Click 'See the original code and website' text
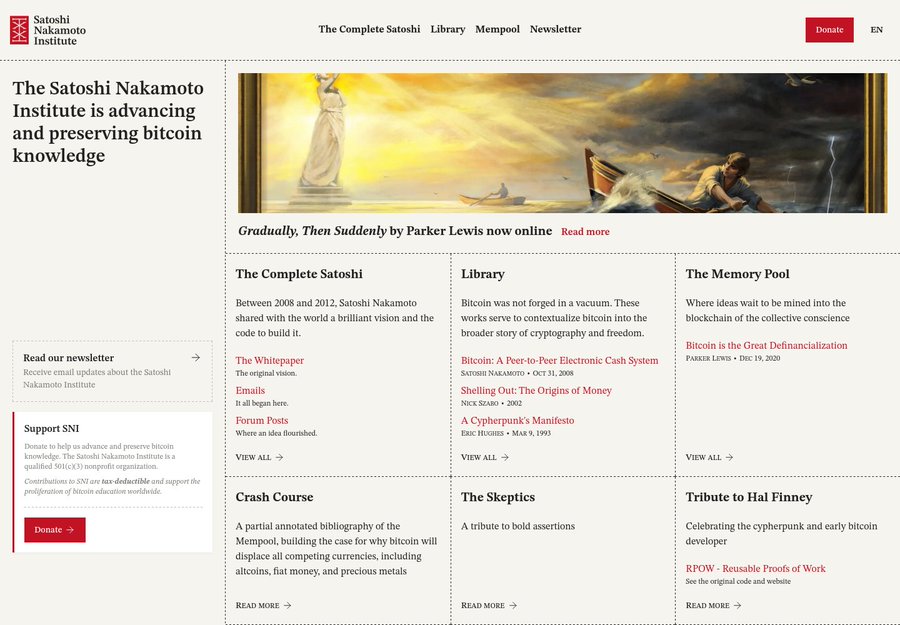Screen dimensions: 900x625 pos(738,581)
